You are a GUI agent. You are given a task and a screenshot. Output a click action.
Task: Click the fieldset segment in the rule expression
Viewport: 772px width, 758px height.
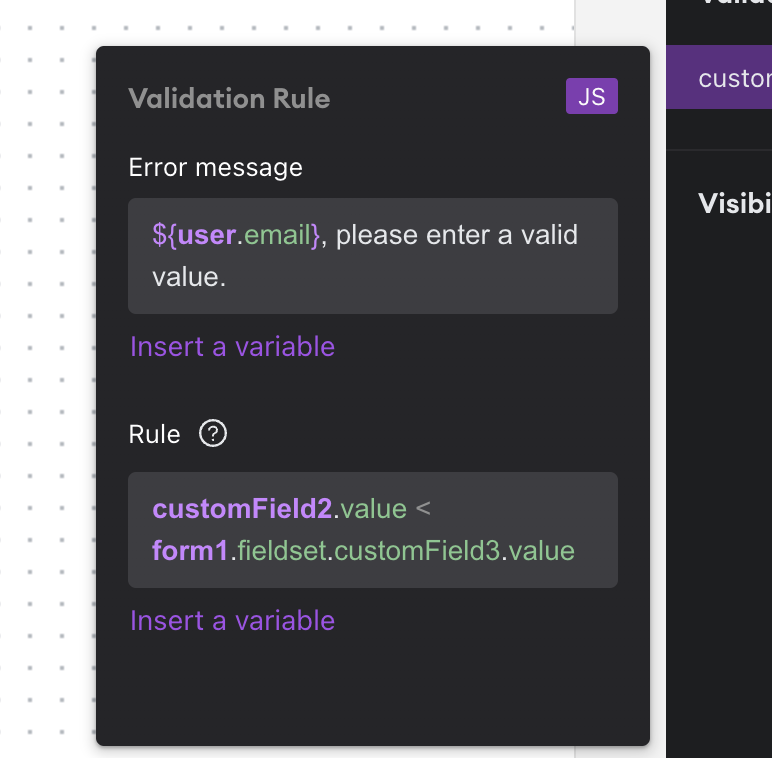[x=282, y=551]
